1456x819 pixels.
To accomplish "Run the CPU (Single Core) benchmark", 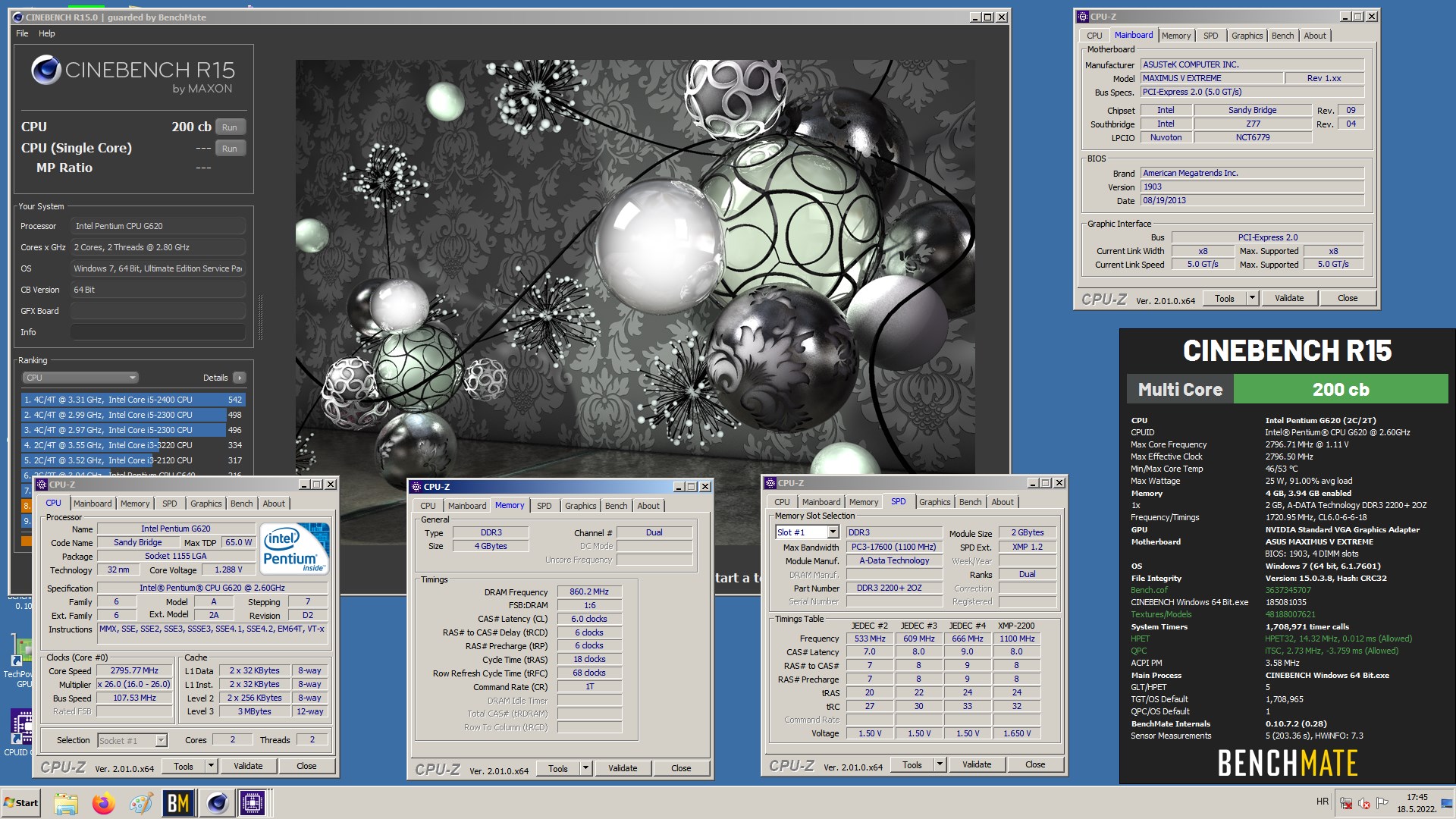I will (230, 149).
